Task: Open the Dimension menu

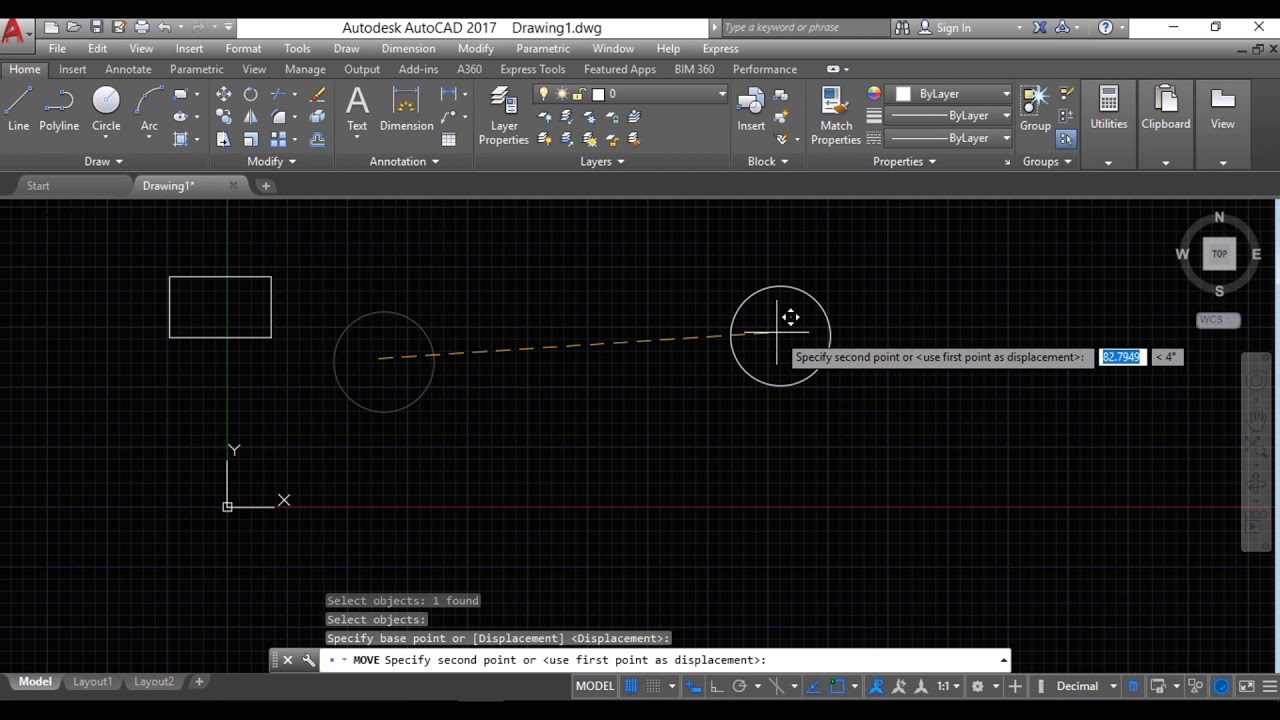Action: (x=407, y=48)
